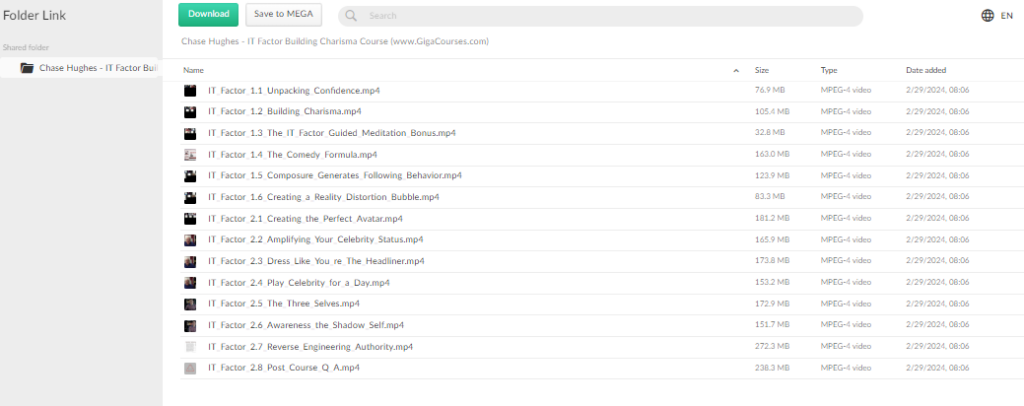Sort files by Date added column
This screenshot has width=1024, height=406.
[x=928, y=71]
